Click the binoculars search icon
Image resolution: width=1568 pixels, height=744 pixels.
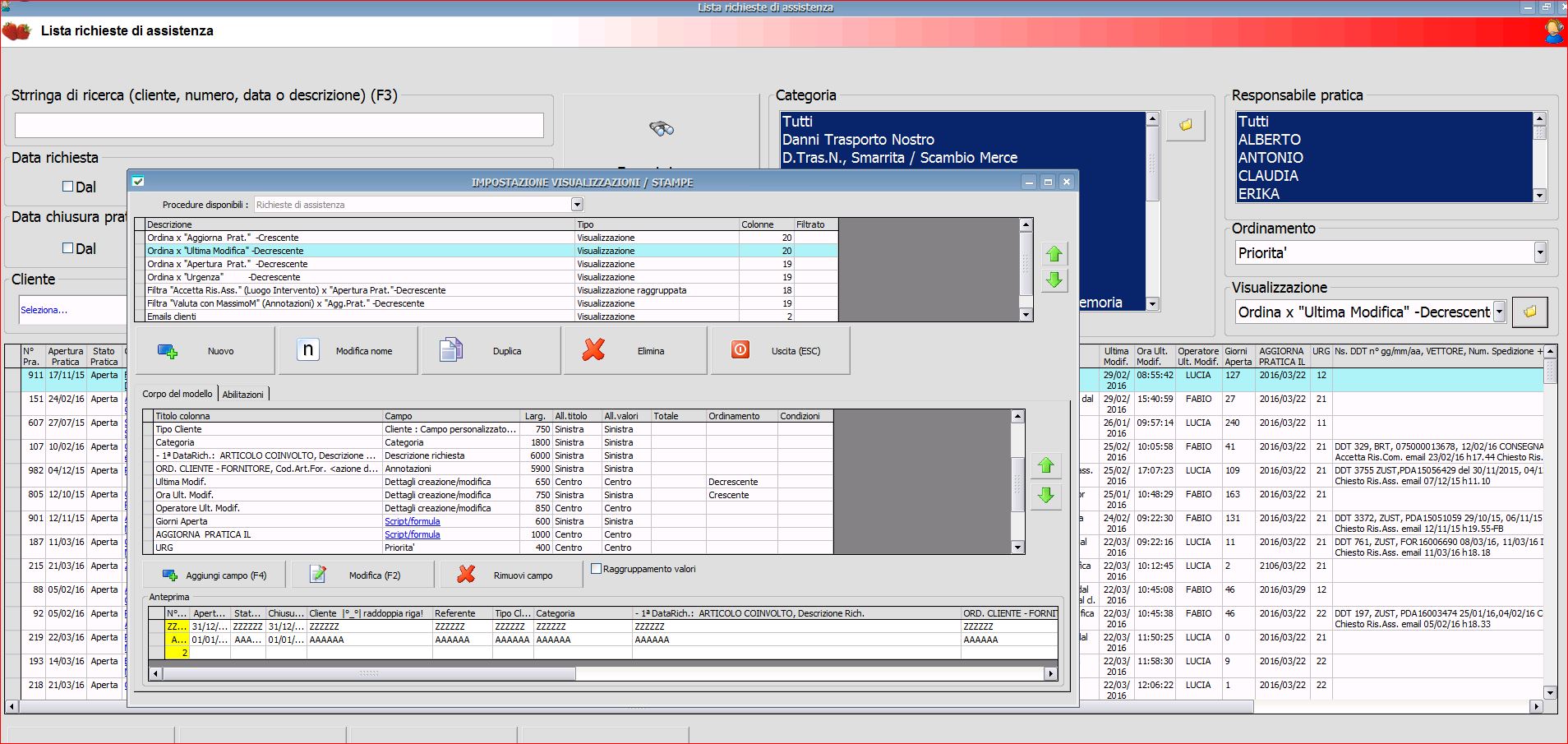tap(661, 128)
